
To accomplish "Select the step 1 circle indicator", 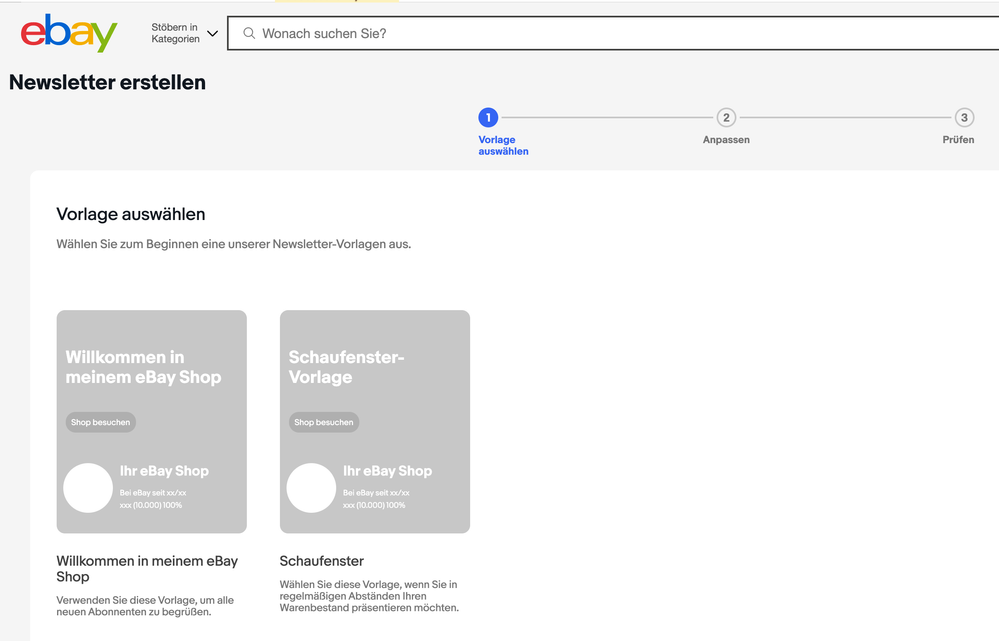I will (x=488, y=118).
